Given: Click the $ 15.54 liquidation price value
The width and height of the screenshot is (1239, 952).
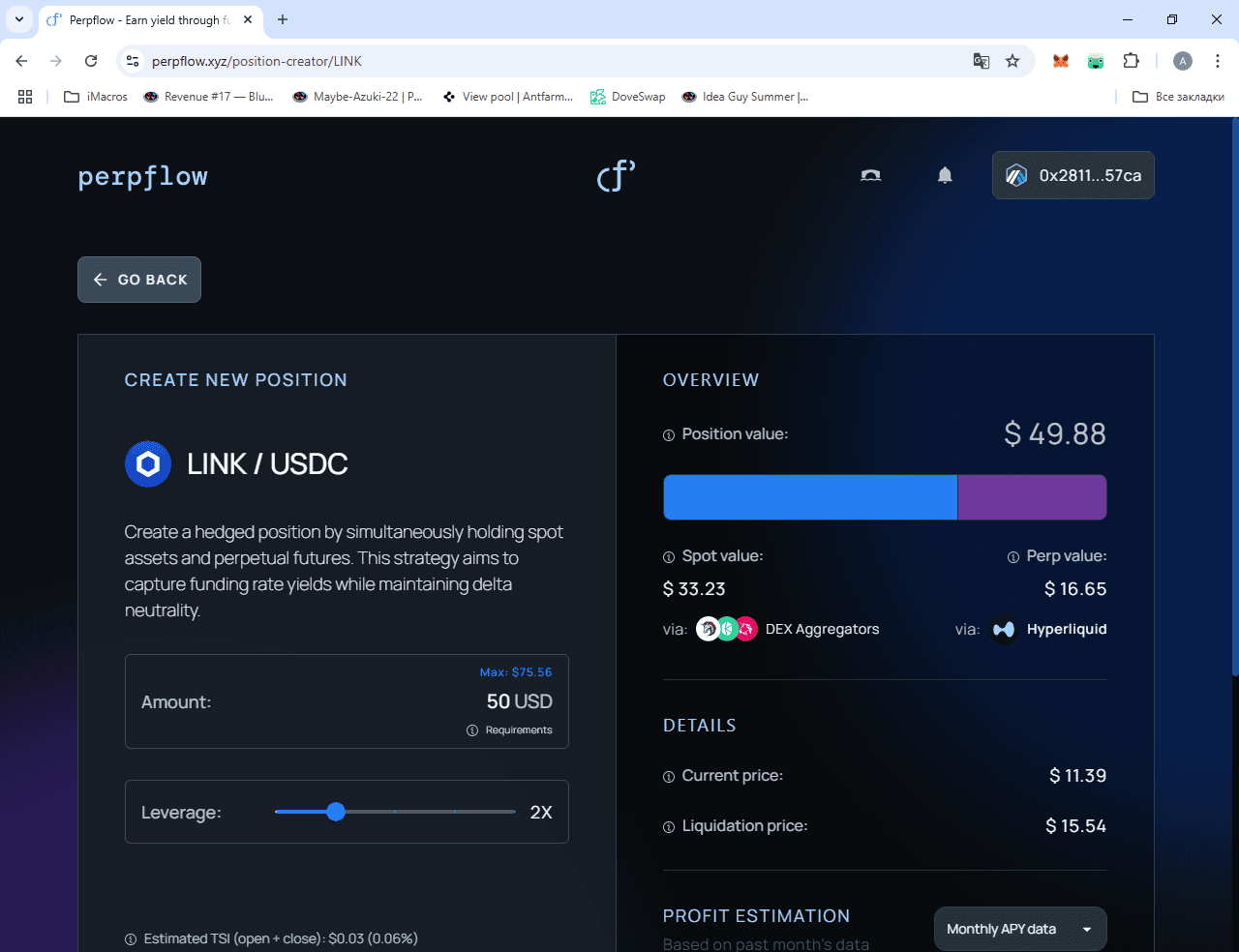Looking at the screenshot, I should tap(1075, 826).
